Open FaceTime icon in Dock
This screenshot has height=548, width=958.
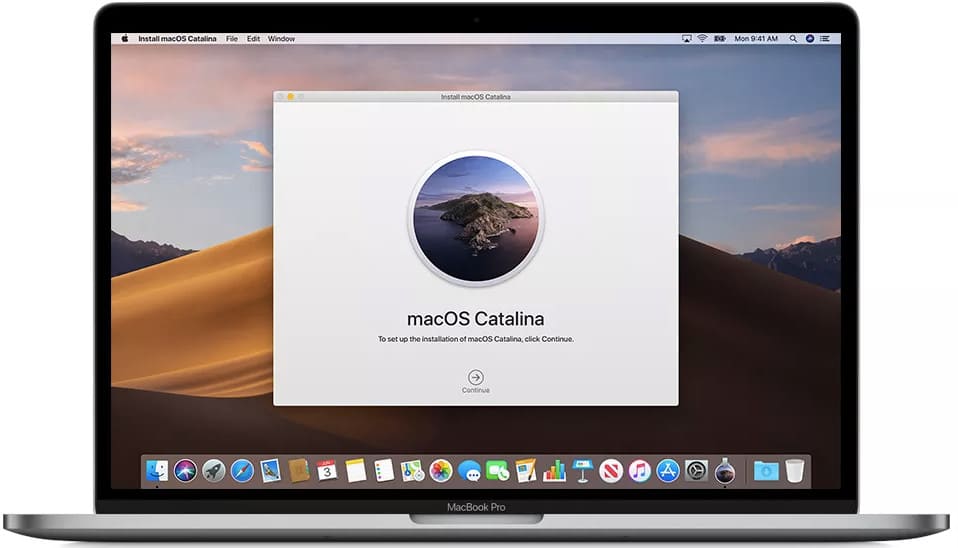(x=497, y=471)
